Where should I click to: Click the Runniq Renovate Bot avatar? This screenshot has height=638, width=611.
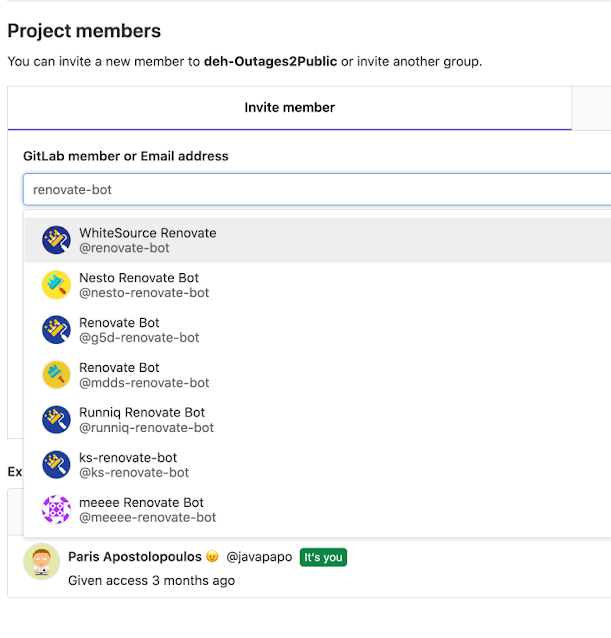pyautogui.click(x=57, y=420)
